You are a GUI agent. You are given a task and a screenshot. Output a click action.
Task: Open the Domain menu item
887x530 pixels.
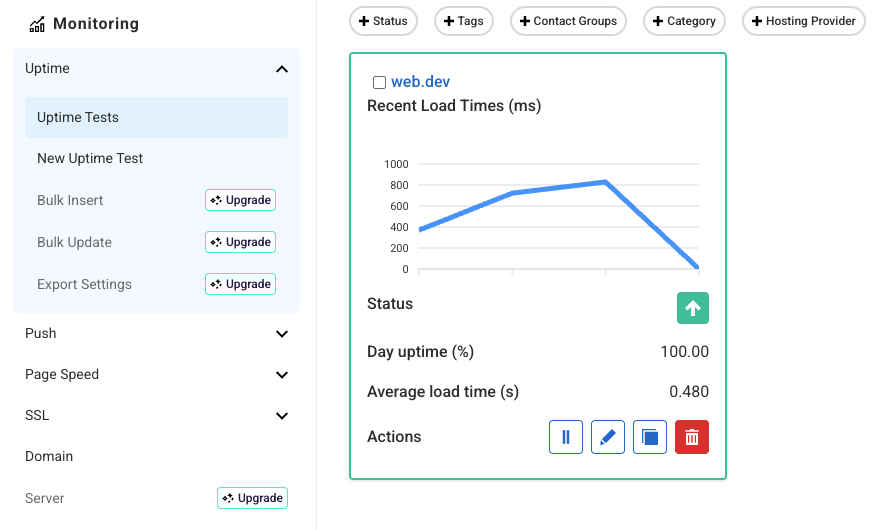point(49,456)
